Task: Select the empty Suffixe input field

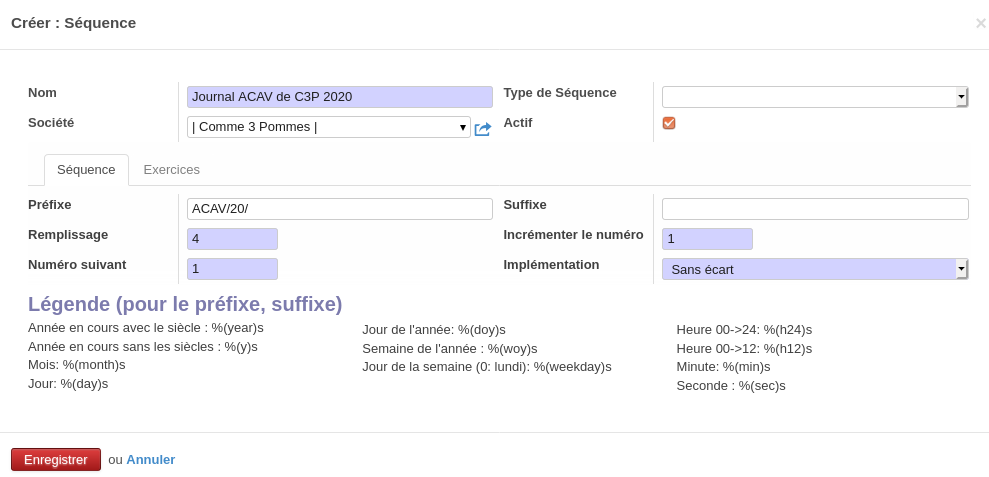Action: tap(814, 209)
